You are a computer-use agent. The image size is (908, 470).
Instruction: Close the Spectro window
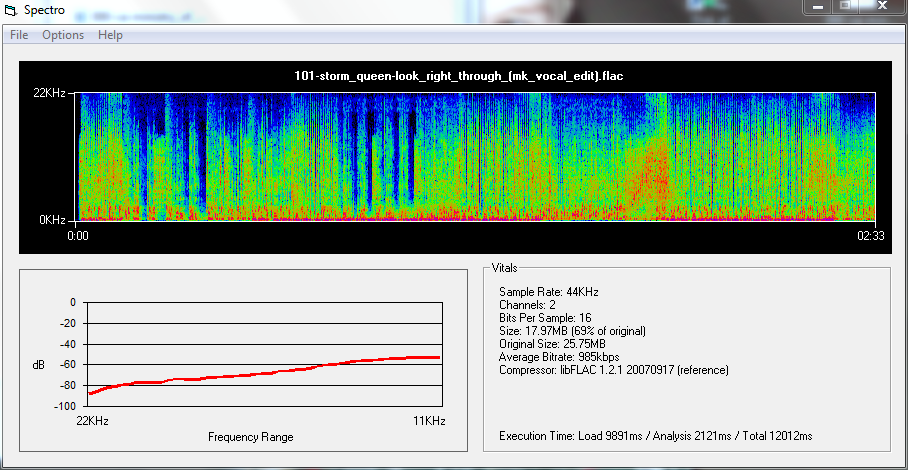click(883, 8)
